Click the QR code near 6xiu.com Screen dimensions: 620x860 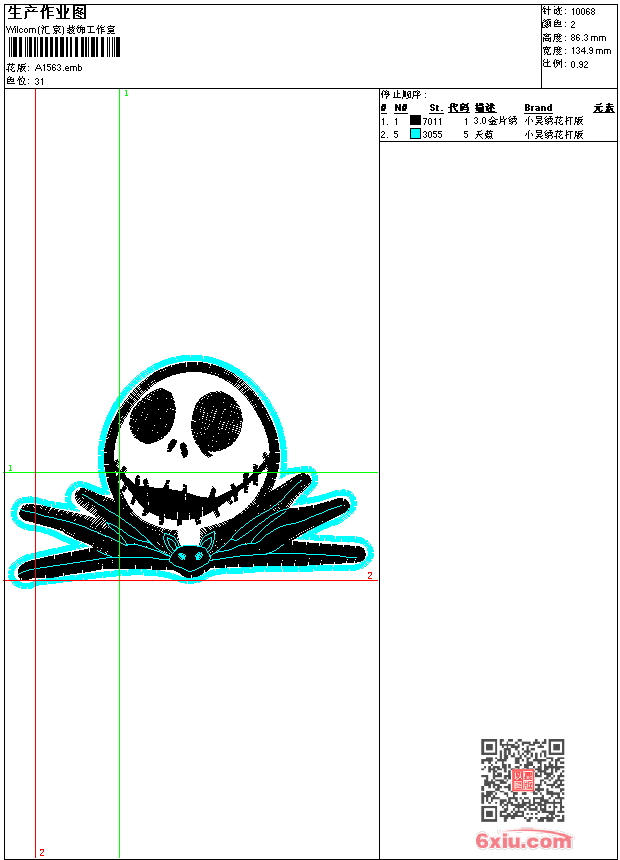(522, 780)
